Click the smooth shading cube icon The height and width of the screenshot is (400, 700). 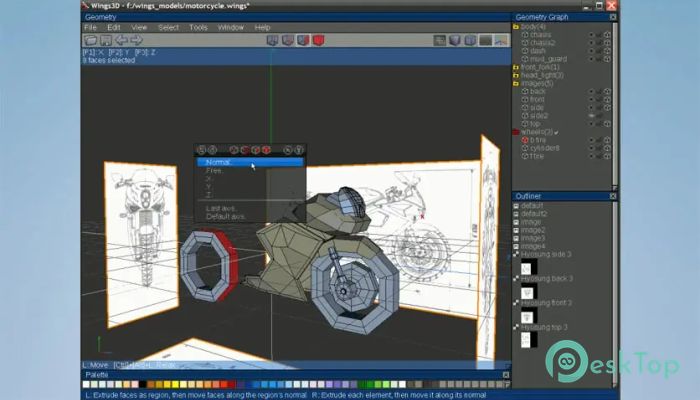point(455,40)
